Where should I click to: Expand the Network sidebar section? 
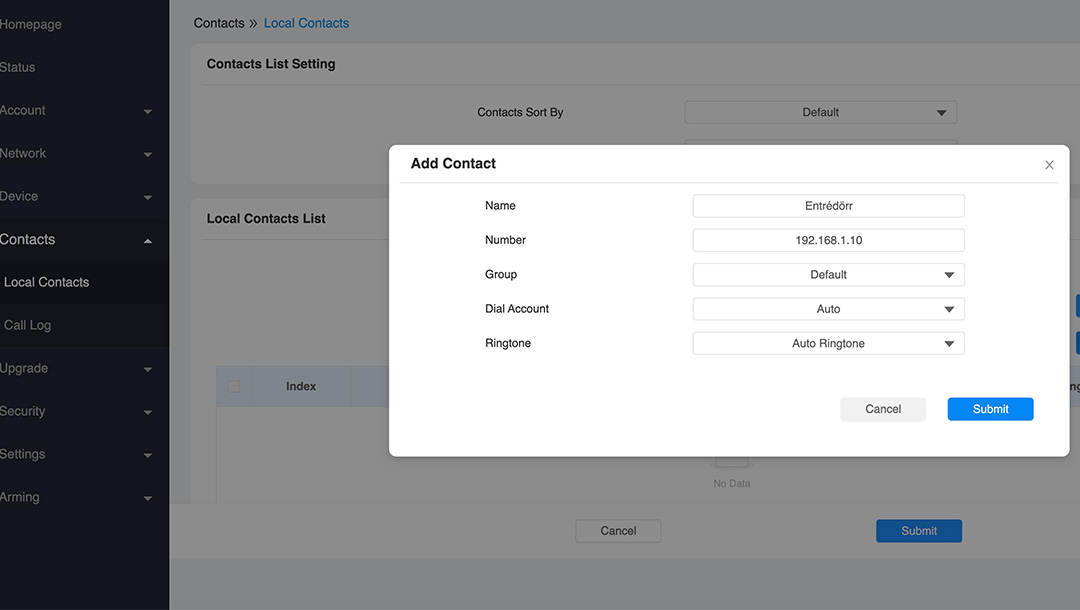(148, 154)
